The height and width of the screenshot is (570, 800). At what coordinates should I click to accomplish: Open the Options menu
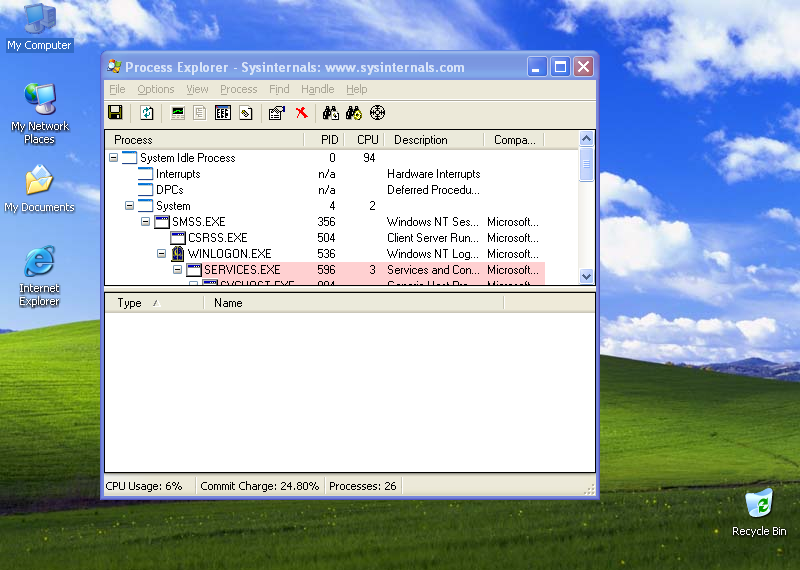(x=156, y=89)
